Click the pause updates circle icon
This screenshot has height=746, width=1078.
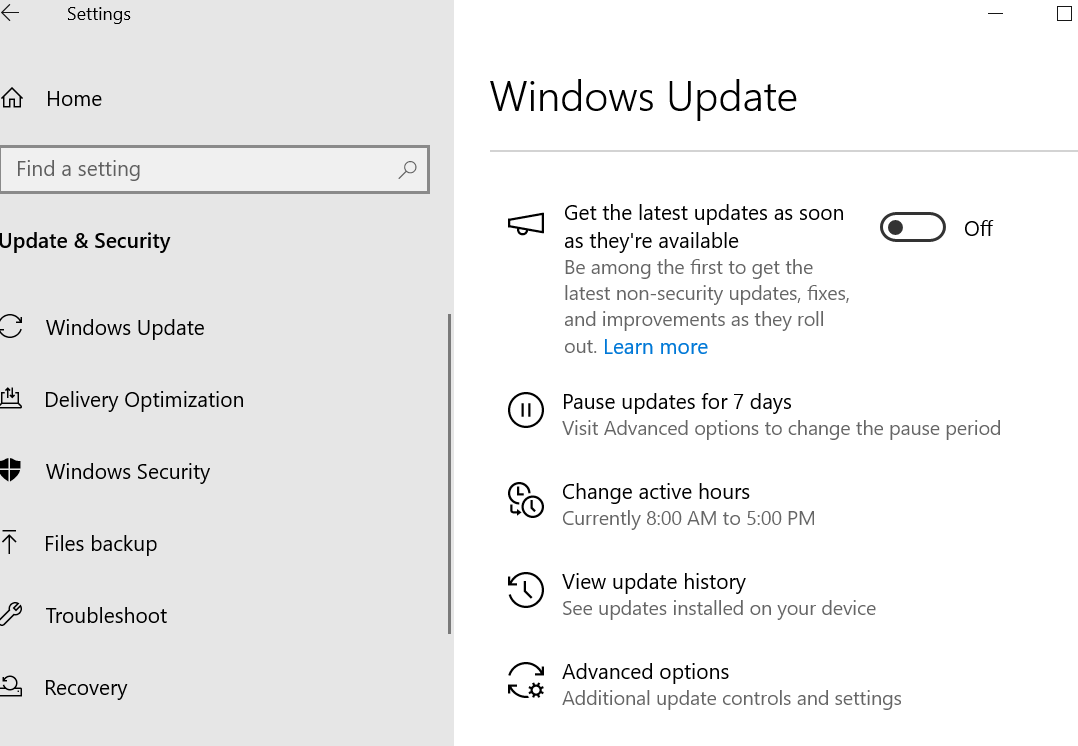coord(526,410)
